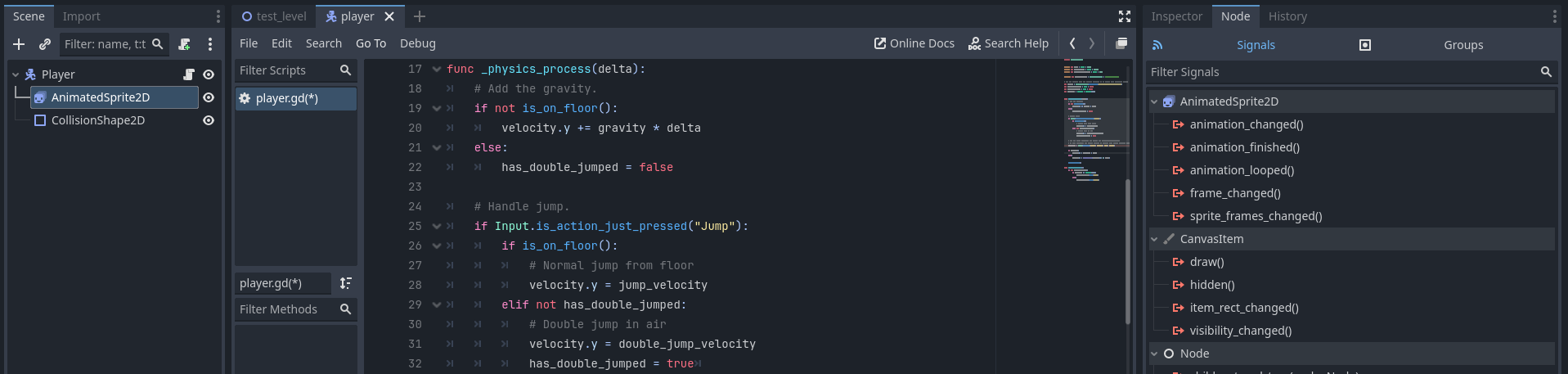Instantiate child scene via link icon

(45, 44)
